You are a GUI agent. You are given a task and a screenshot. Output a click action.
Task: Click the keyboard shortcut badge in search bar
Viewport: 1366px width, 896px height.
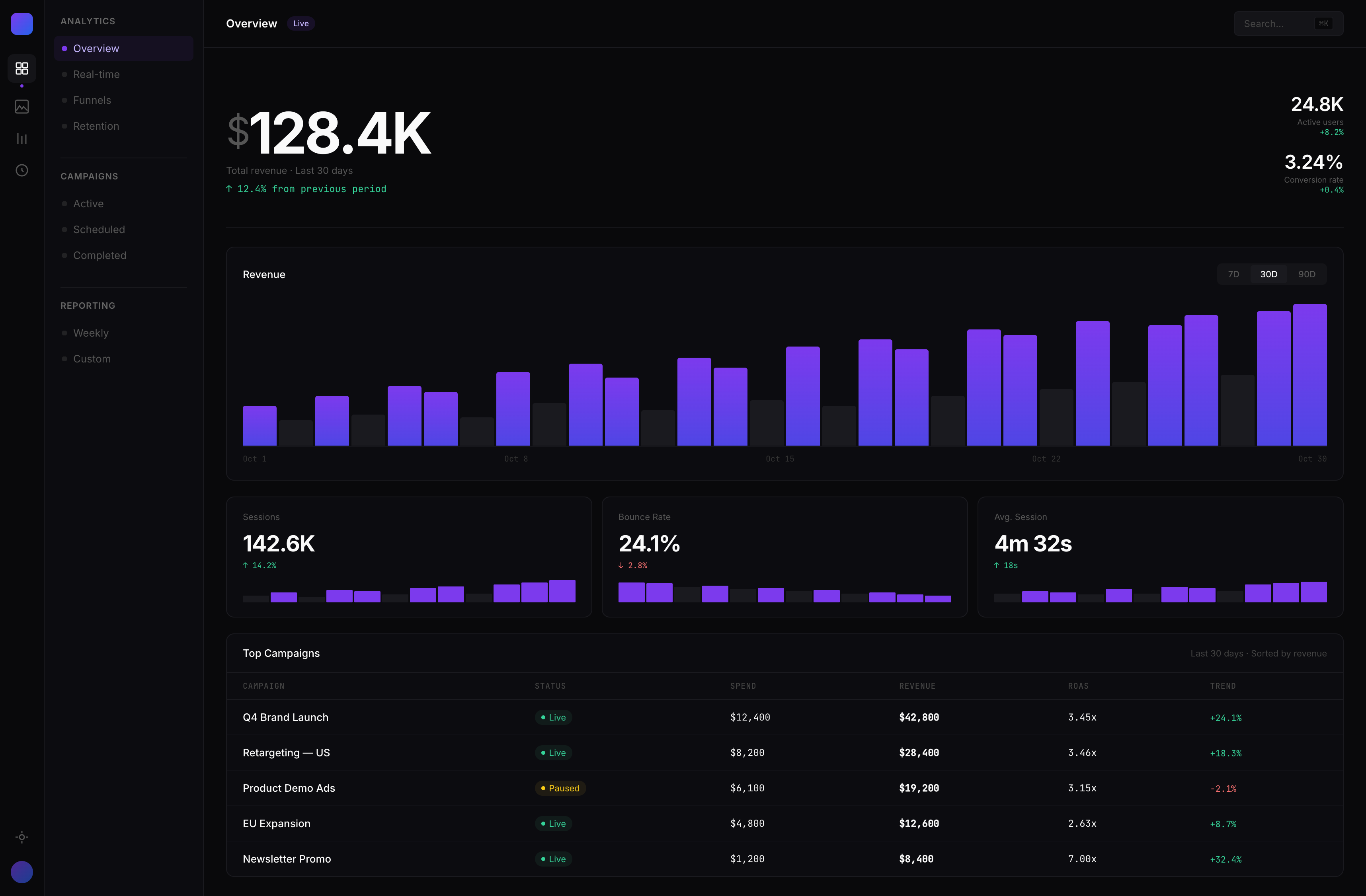[x=1323, y=23]
